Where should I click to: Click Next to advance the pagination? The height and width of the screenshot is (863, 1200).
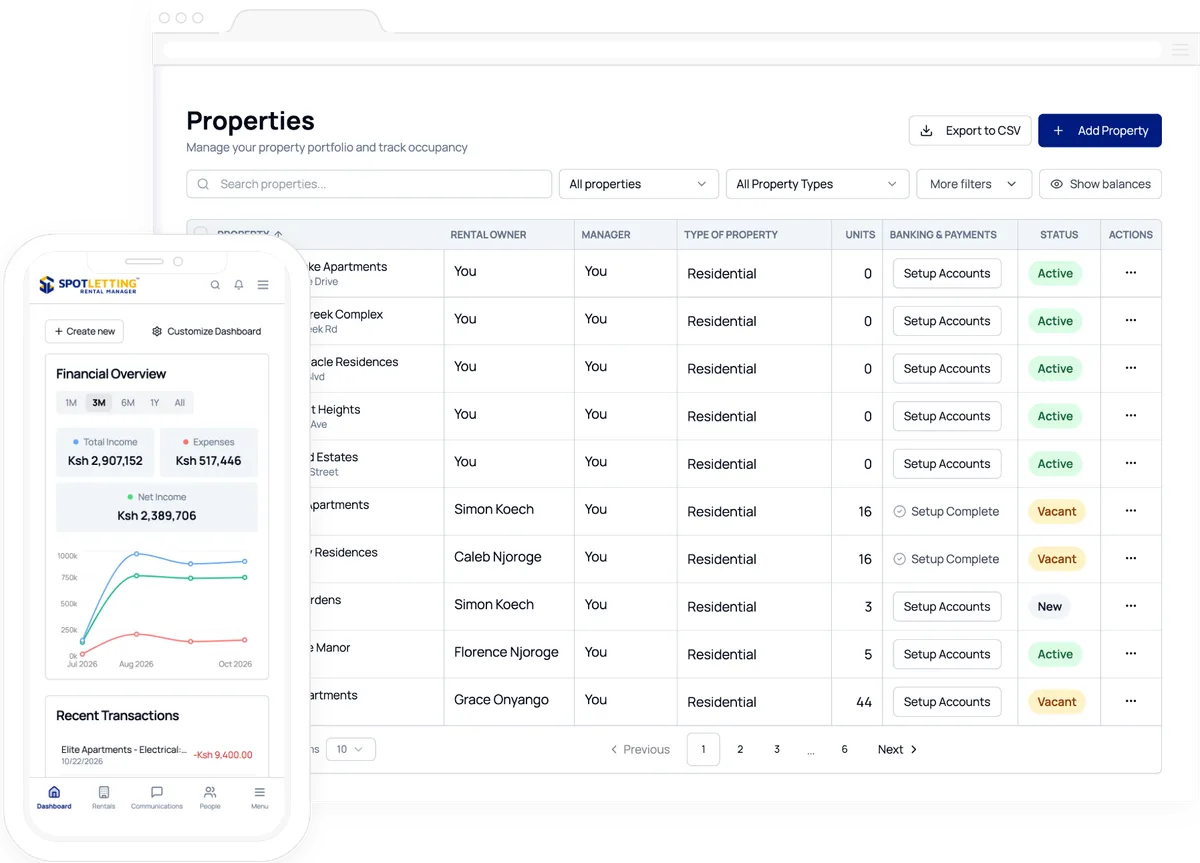click(x=897, y=749)
